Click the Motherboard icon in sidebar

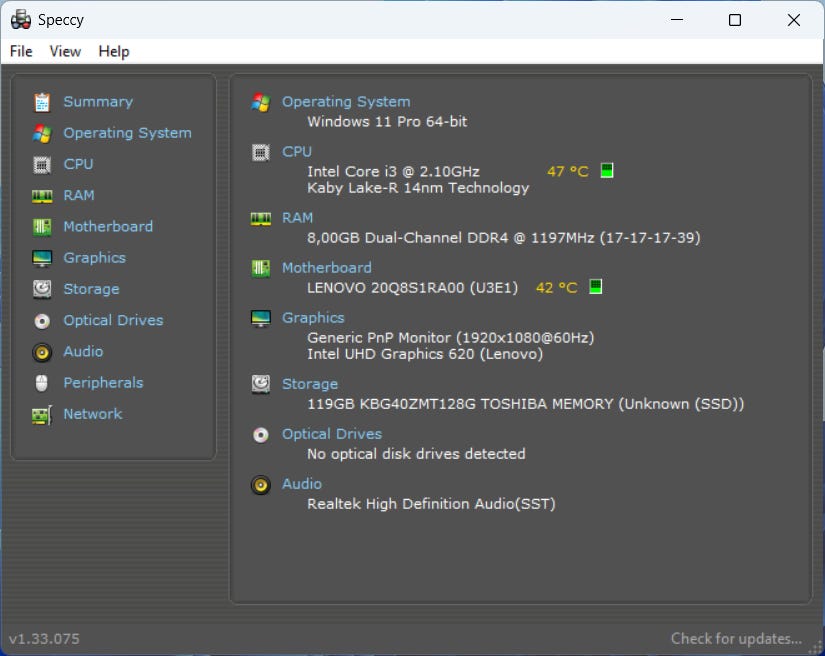point(42,227)
